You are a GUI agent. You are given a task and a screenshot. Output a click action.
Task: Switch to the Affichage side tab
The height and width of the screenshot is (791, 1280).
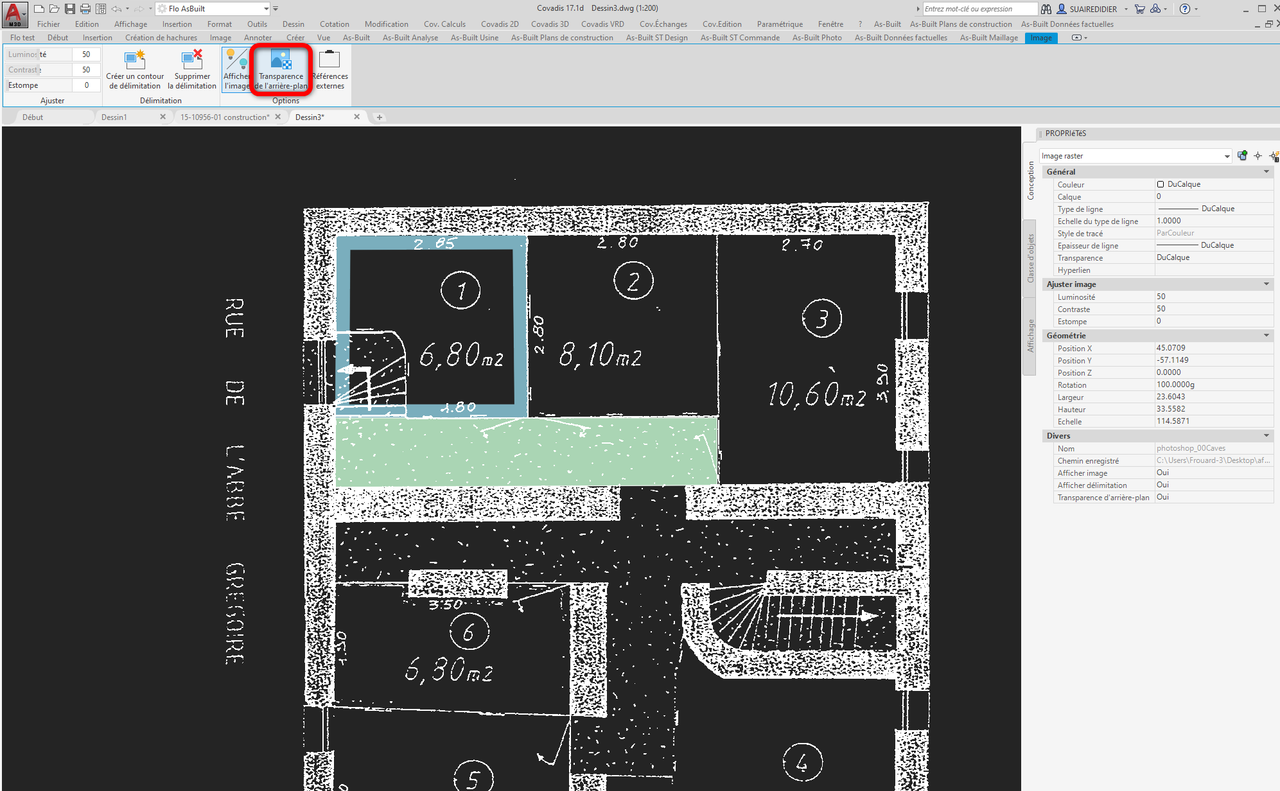click(x=1030, y=335)
